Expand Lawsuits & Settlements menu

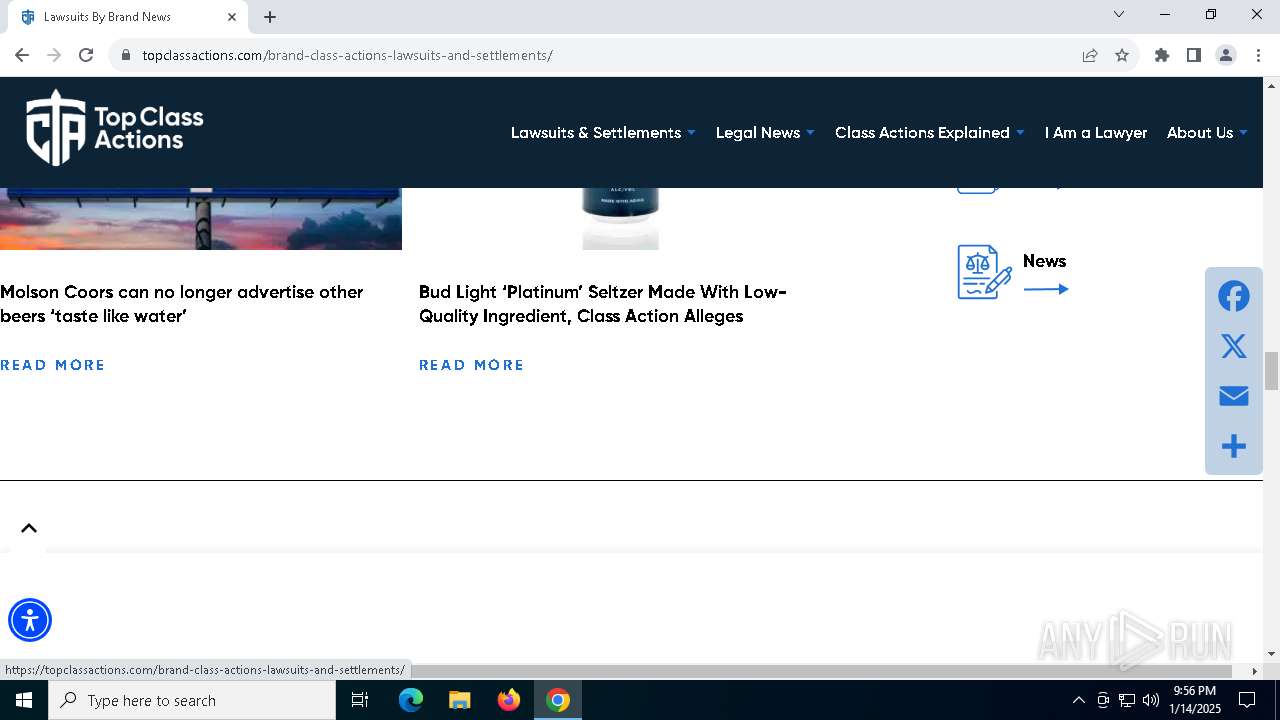click(603, 132)
